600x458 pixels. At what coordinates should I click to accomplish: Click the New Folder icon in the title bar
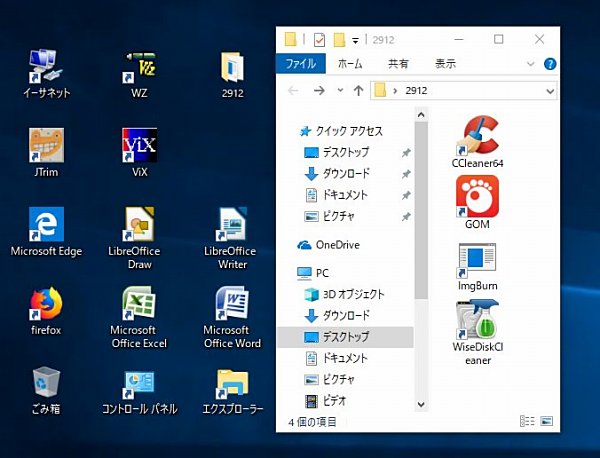click(x=339, y=39)
